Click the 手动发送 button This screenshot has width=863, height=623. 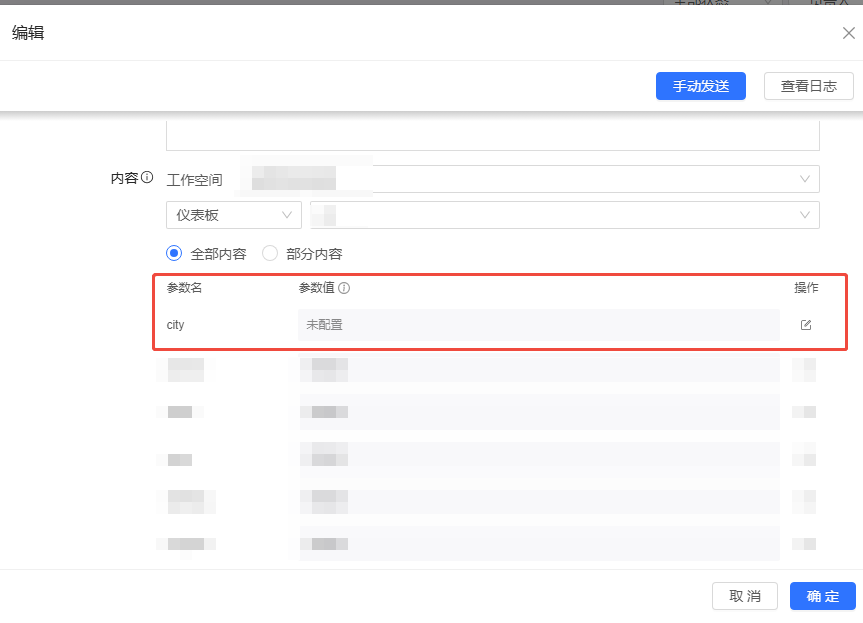pyautogui.click(x=700, y=86)
